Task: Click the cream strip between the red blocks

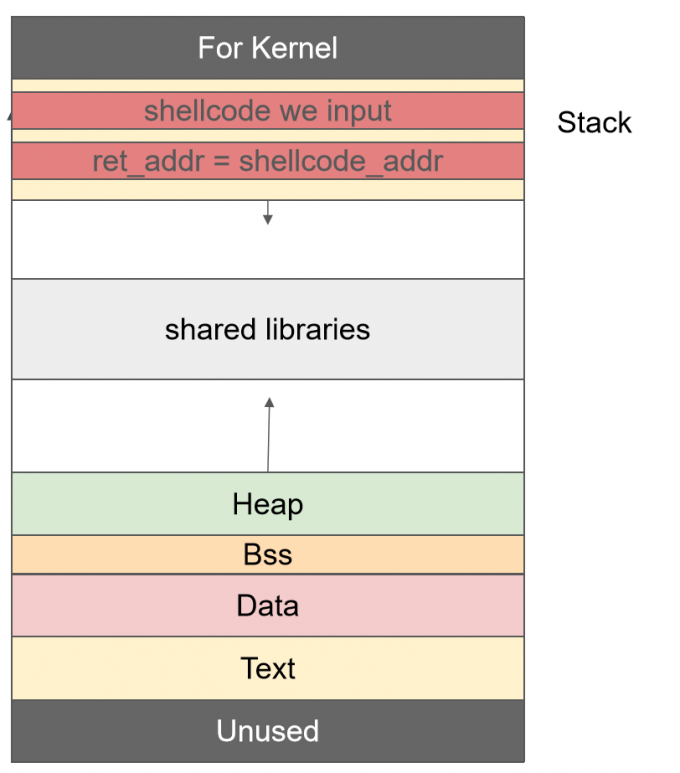Action: pyautogui.click(x=268, y=136)
